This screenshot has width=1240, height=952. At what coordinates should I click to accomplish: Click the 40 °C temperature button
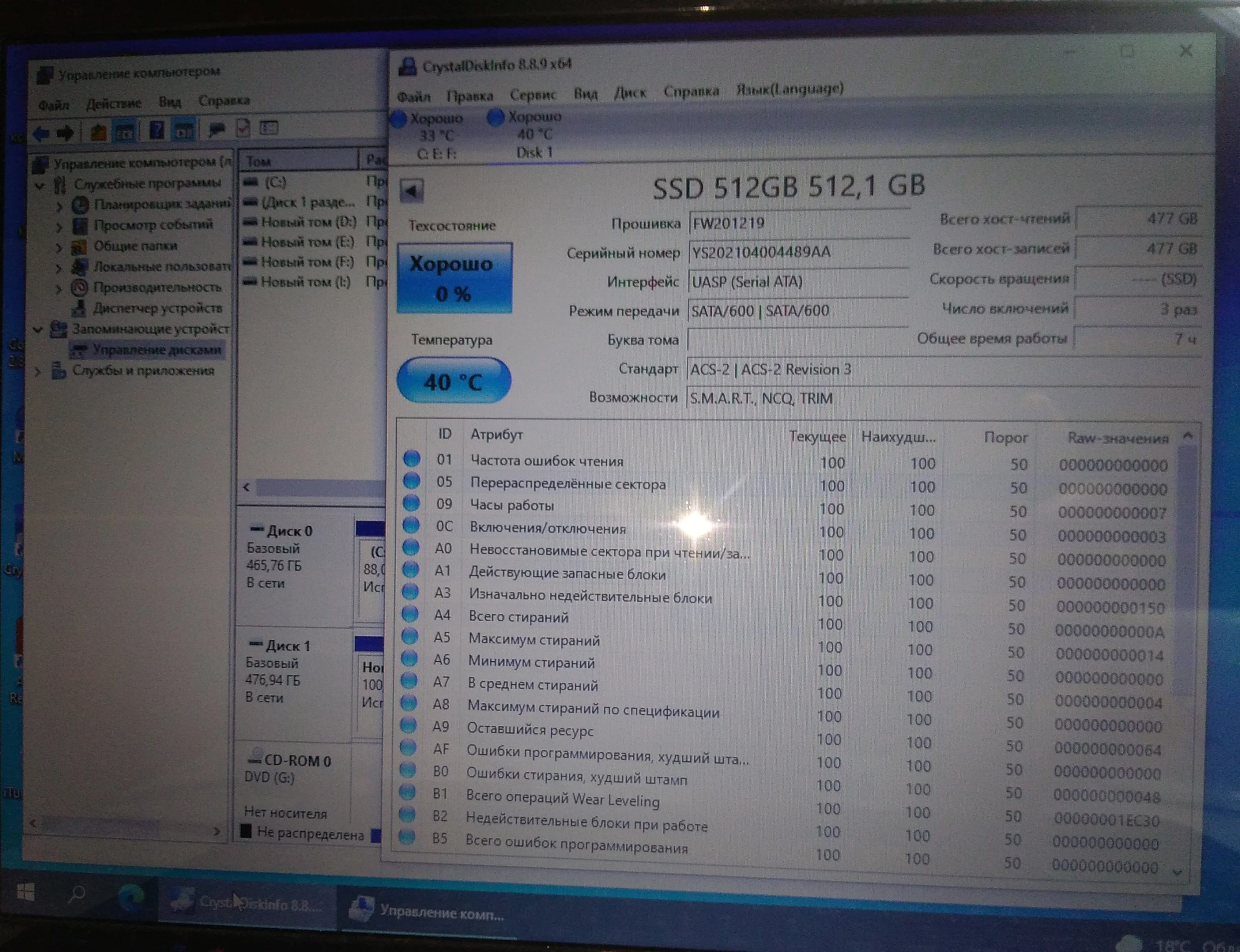(x=454, y=381)
